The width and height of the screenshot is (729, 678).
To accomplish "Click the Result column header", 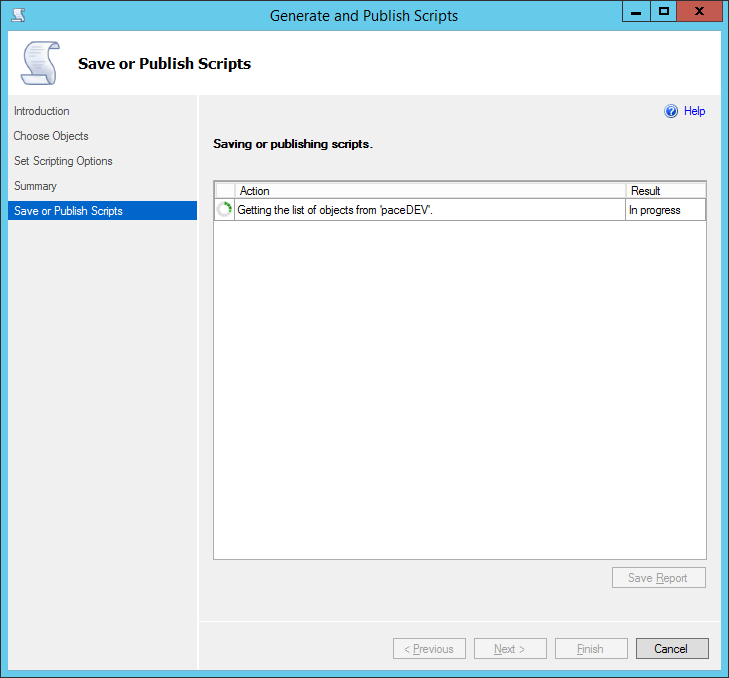I will 665,191.
